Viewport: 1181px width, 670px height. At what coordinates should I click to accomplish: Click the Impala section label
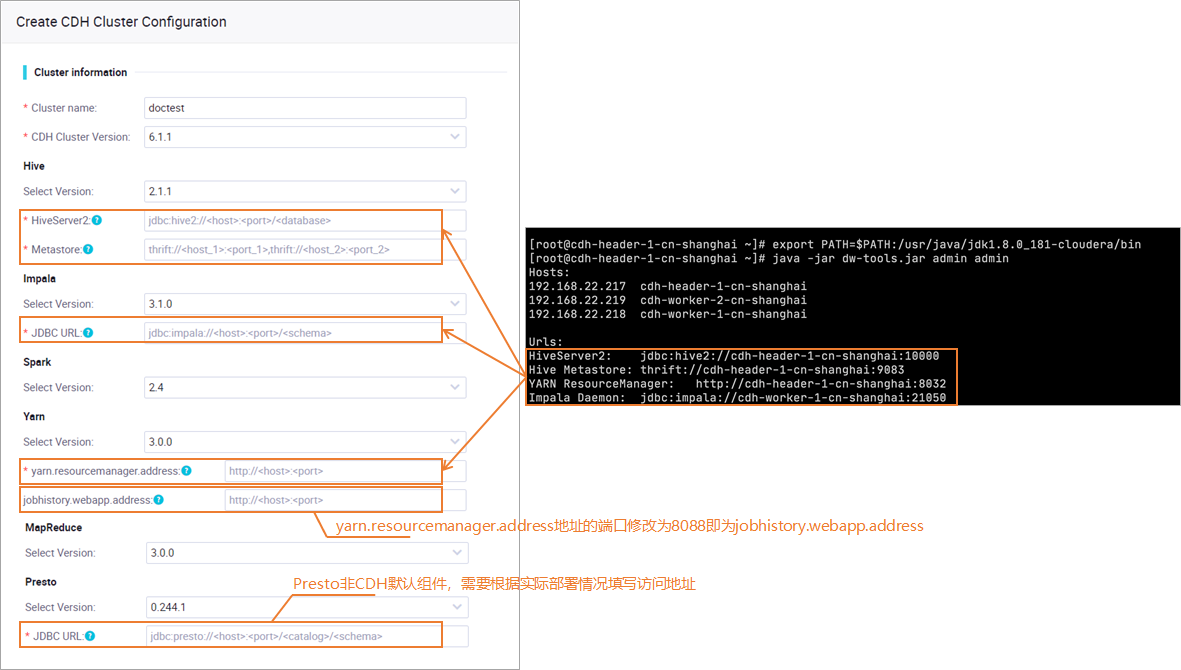39,279
